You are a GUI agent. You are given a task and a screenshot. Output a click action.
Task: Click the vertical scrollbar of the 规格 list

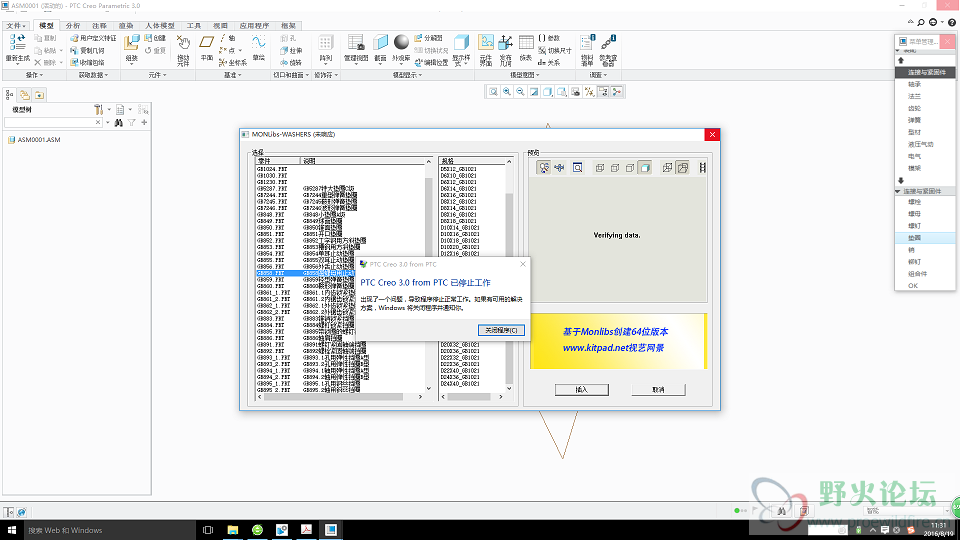click(x=509, y=275)
